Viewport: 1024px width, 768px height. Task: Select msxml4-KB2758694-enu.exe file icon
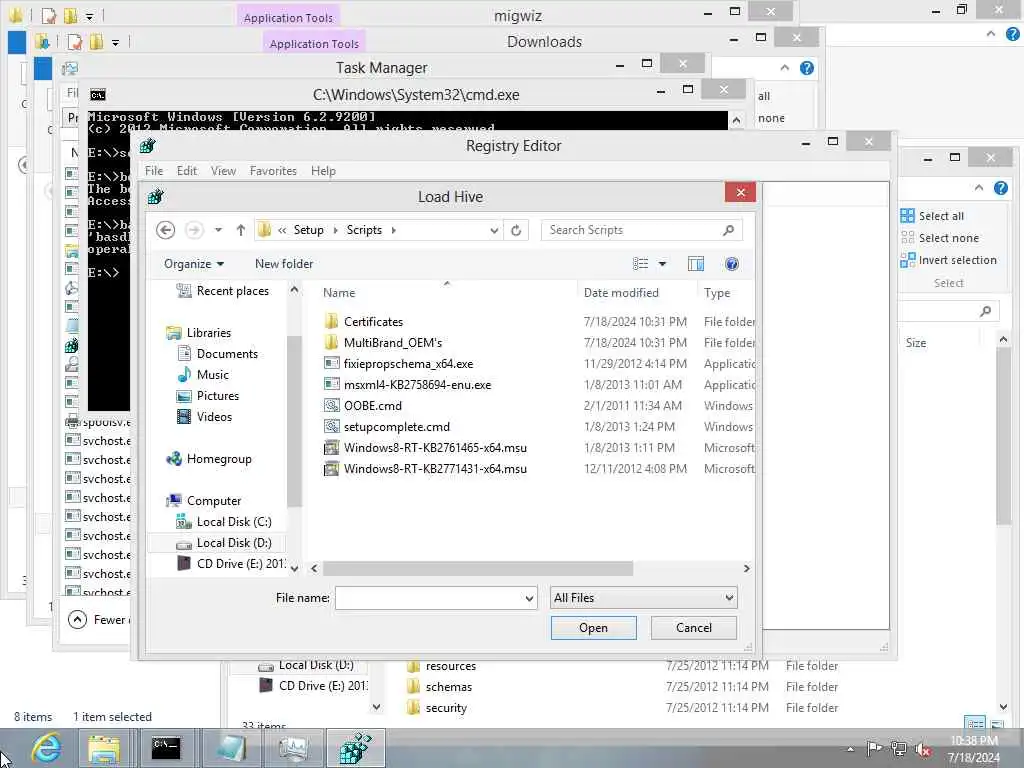coord(332,385)
